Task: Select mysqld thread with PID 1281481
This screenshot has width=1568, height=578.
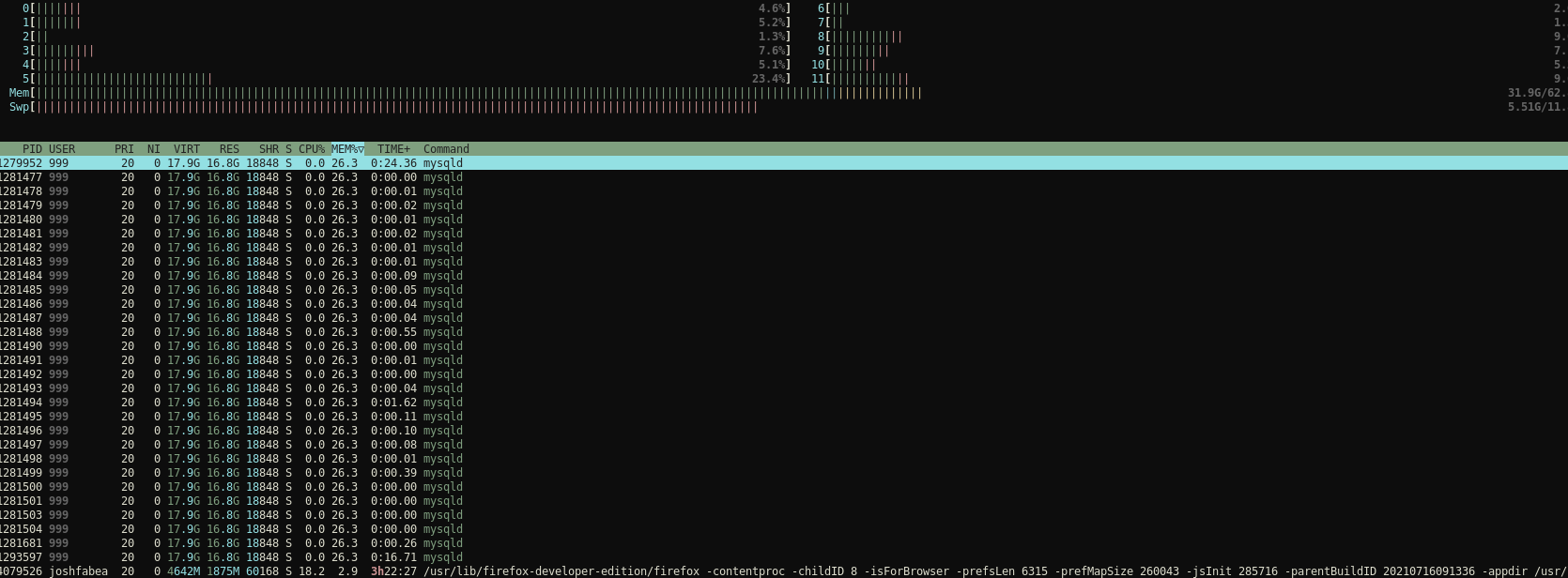Action: tap(784, 234)
